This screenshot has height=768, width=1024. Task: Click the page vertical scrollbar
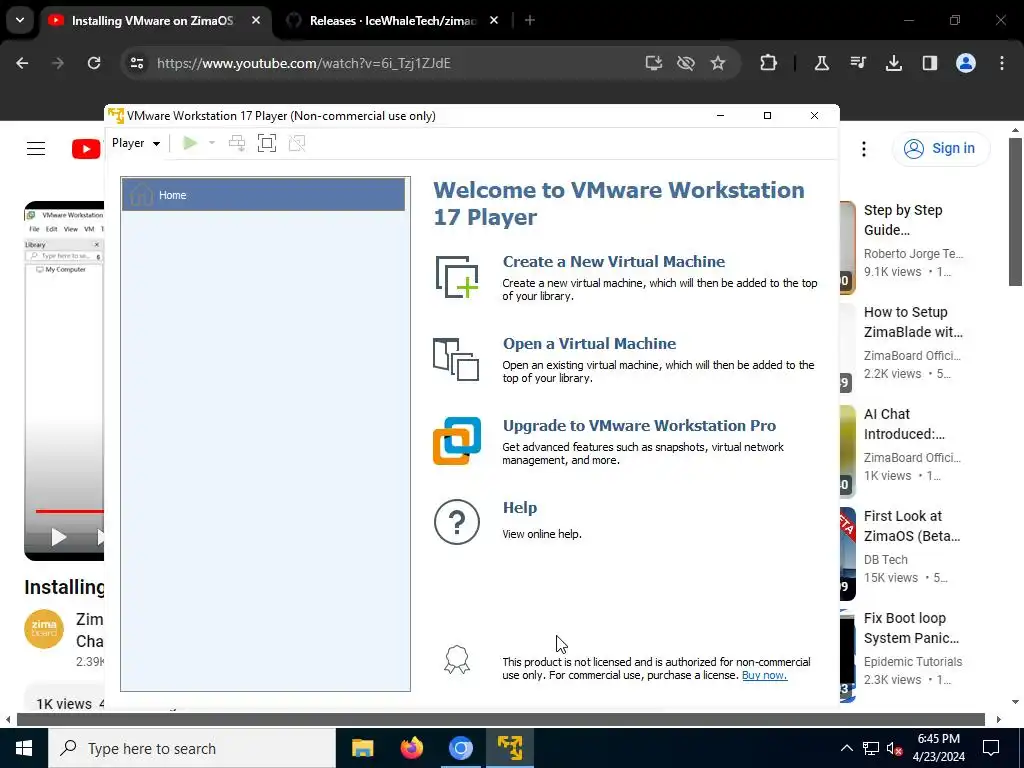tap(1015, 212)
